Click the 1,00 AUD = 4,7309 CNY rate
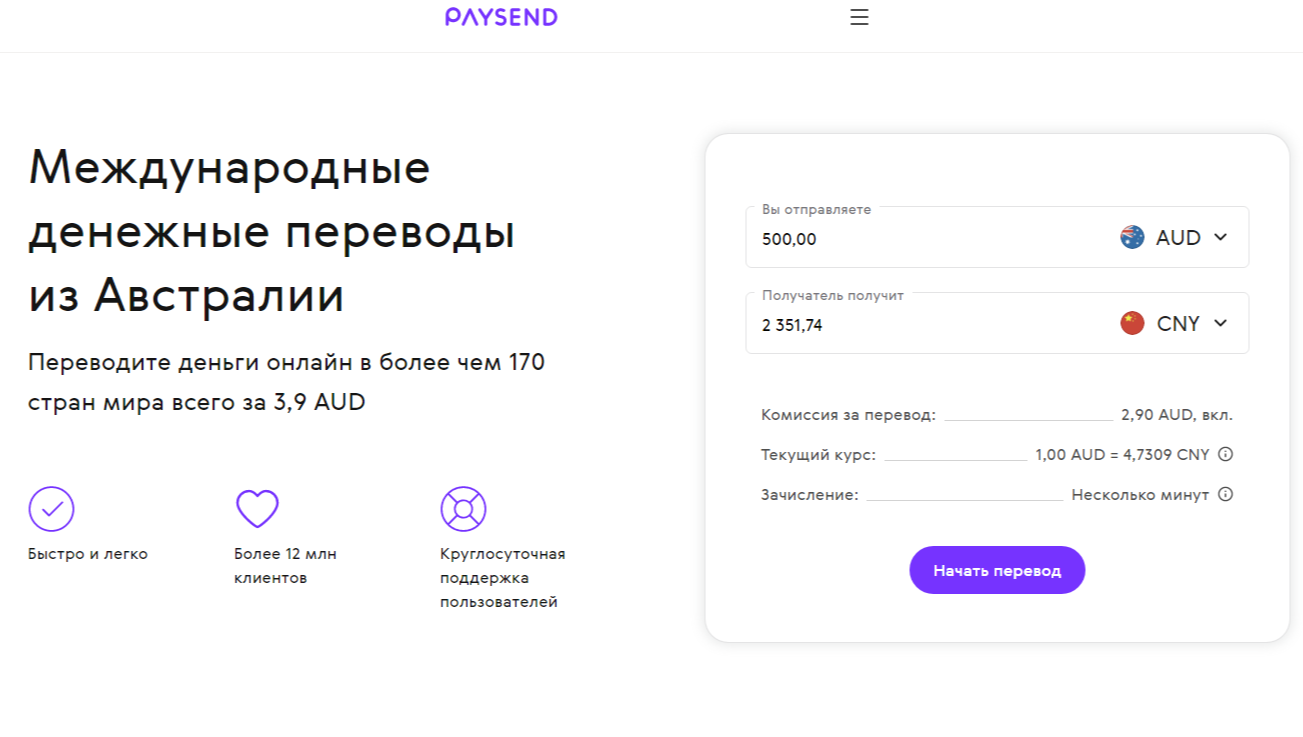 point(1122,454)
